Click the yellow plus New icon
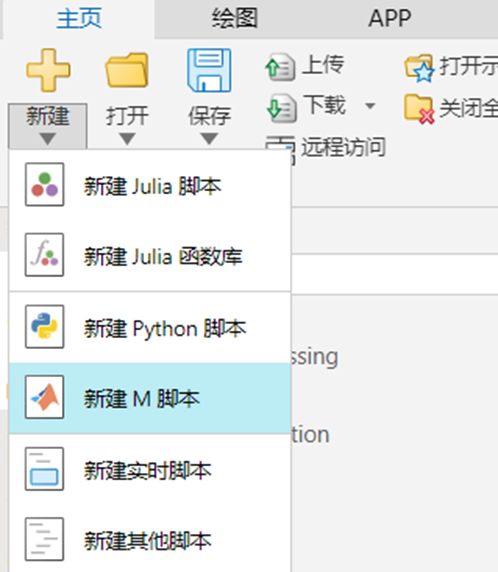 click(x=48, y=70)
